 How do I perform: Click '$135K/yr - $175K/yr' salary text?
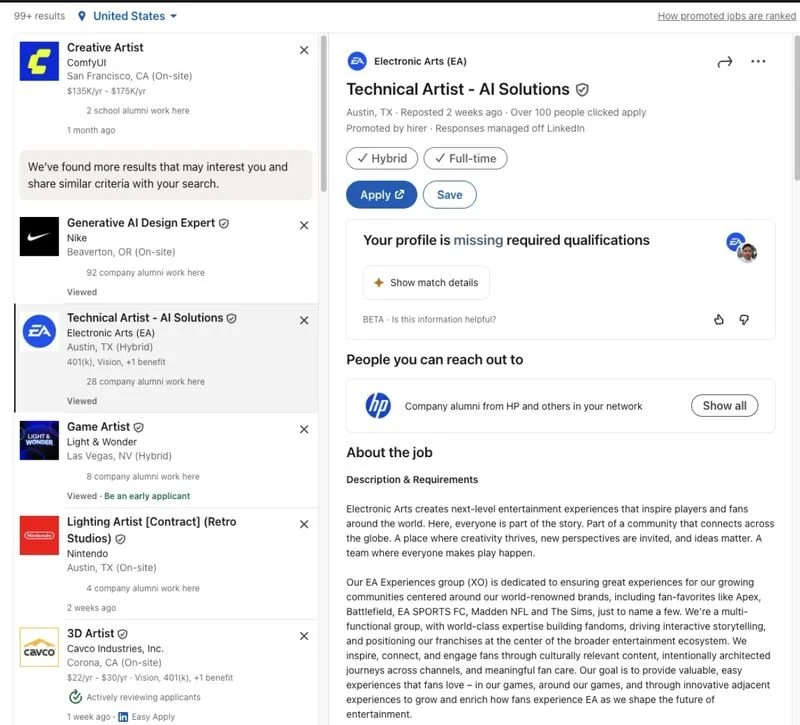coord(106,91)
